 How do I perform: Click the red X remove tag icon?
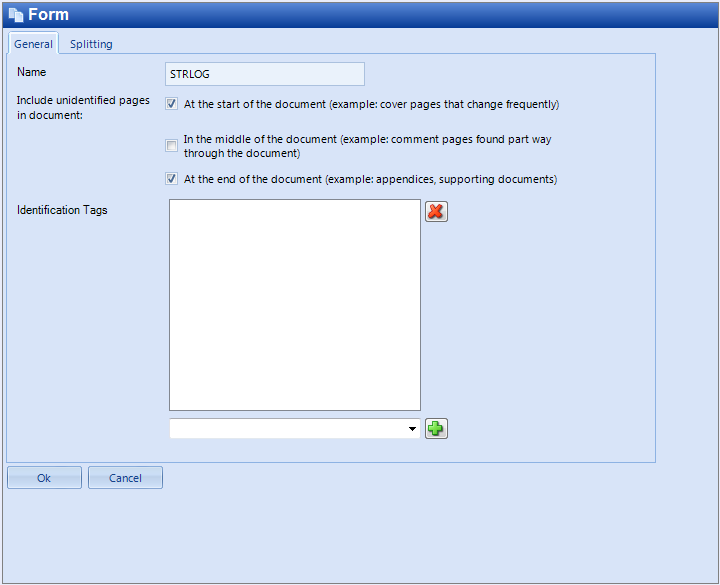coord(436,212)
